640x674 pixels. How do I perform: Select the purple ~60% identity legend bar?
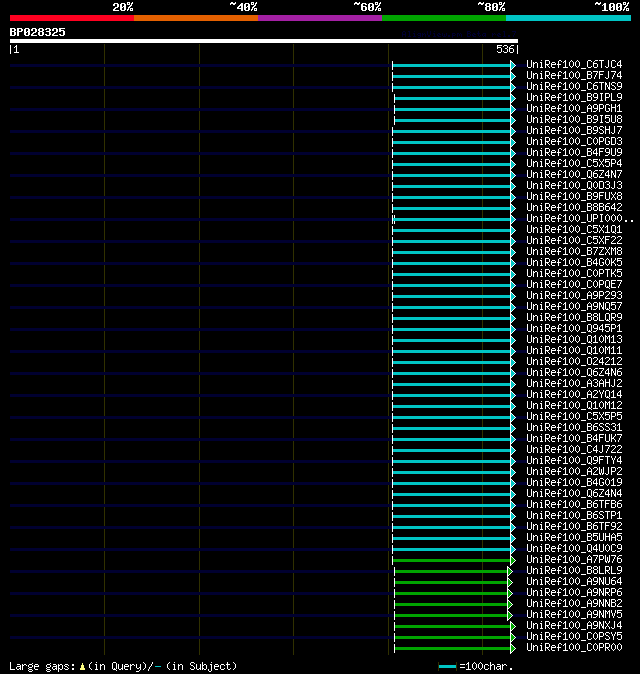pos(320,18)
